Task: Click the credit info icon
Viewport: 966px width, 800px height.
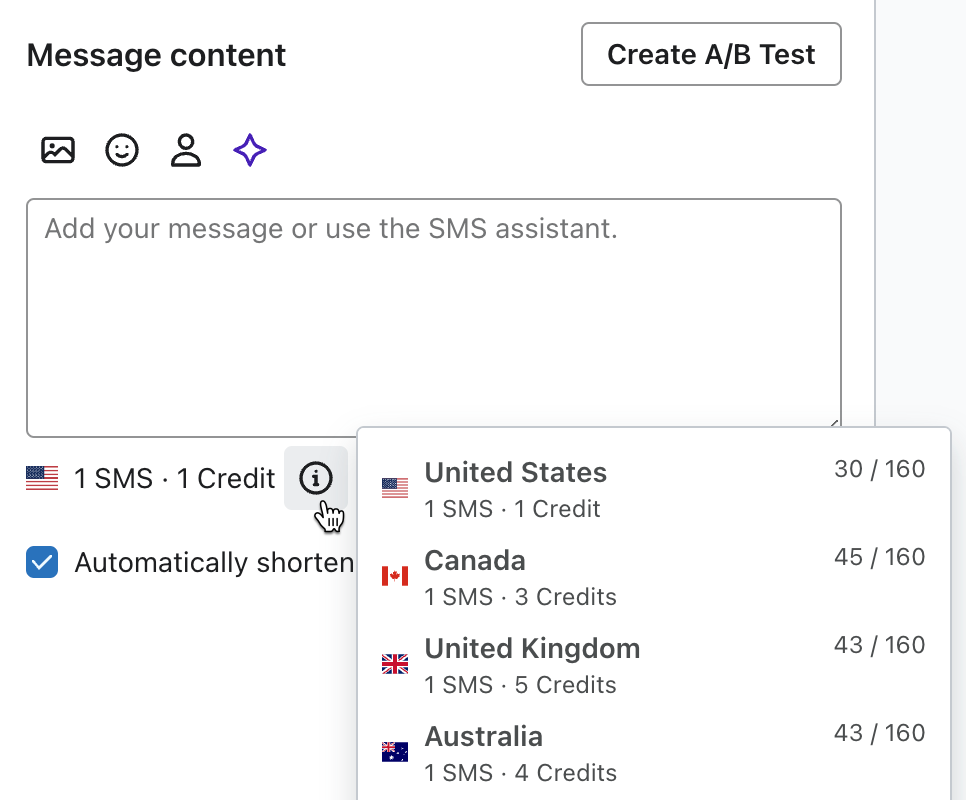Action: tap(316, 479)
